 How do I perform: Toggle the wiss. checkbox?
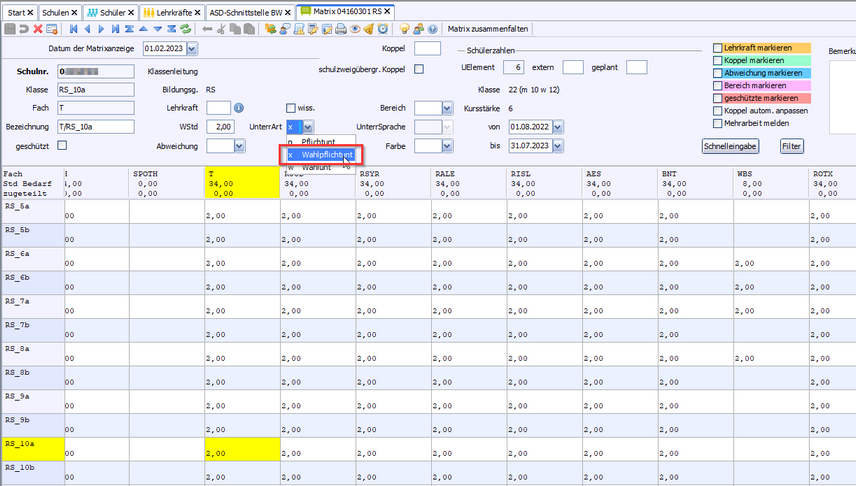pos(290,108)
